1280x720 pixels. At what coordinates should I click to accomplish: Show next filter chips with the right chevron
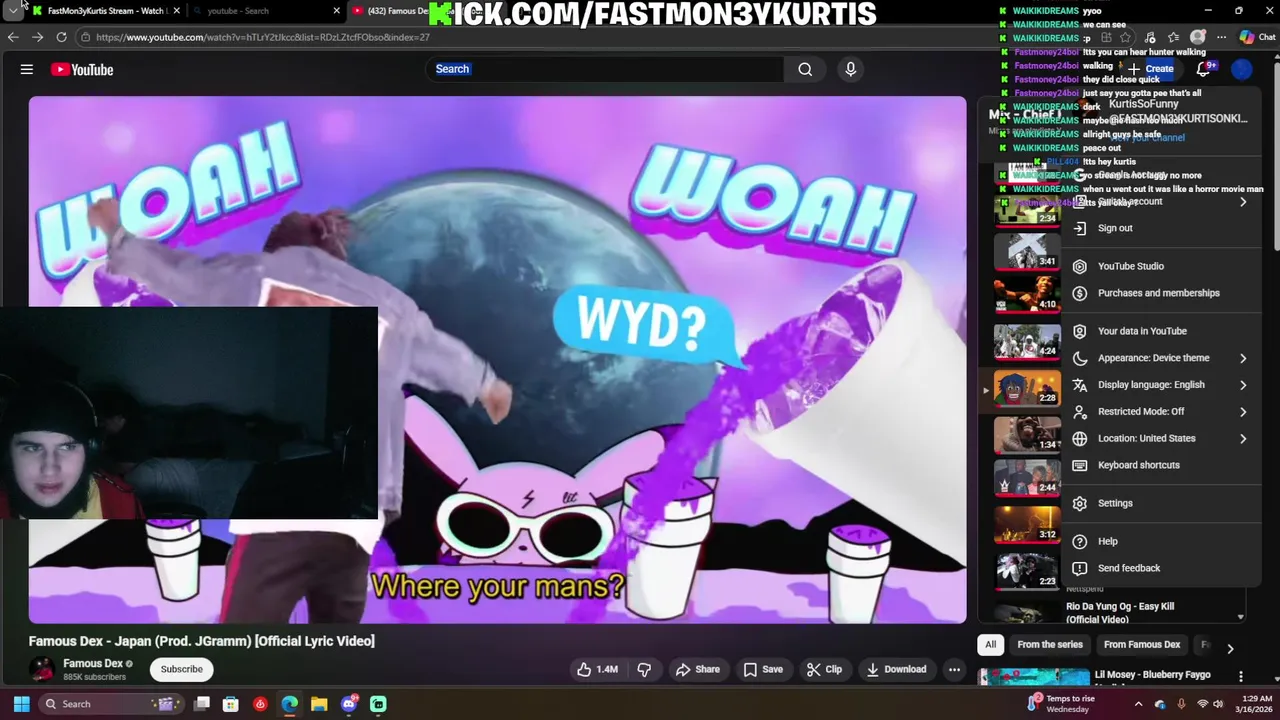coord(1230,648)
